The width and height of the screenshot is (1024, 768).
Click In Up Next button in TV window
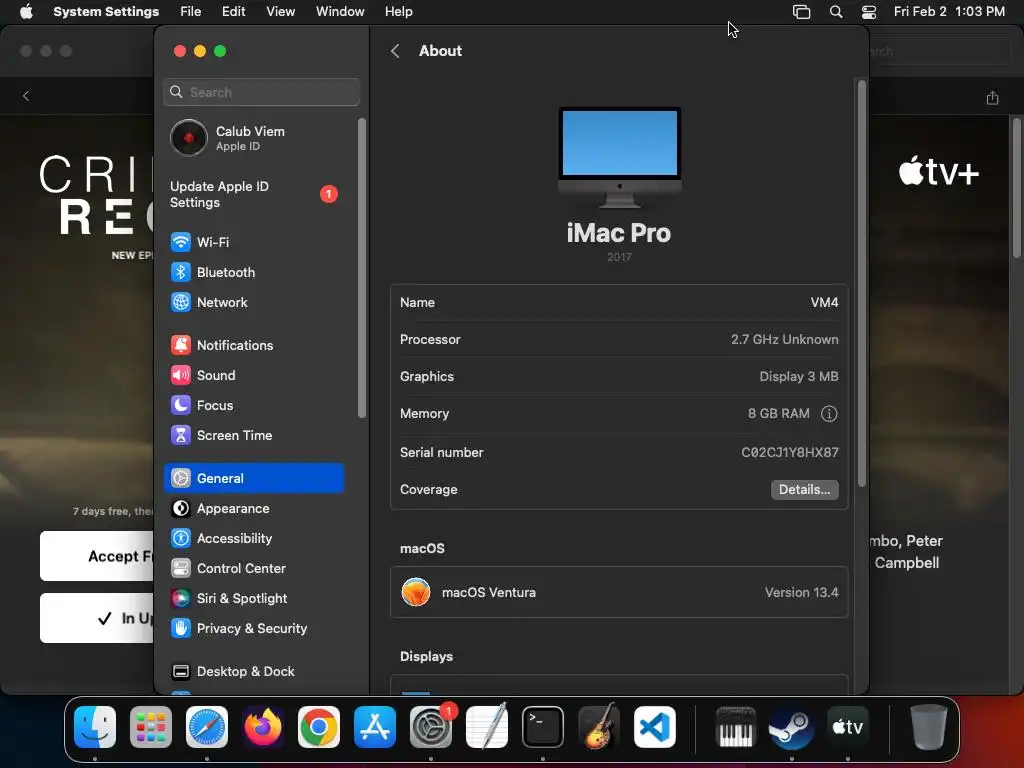point(97,618)
